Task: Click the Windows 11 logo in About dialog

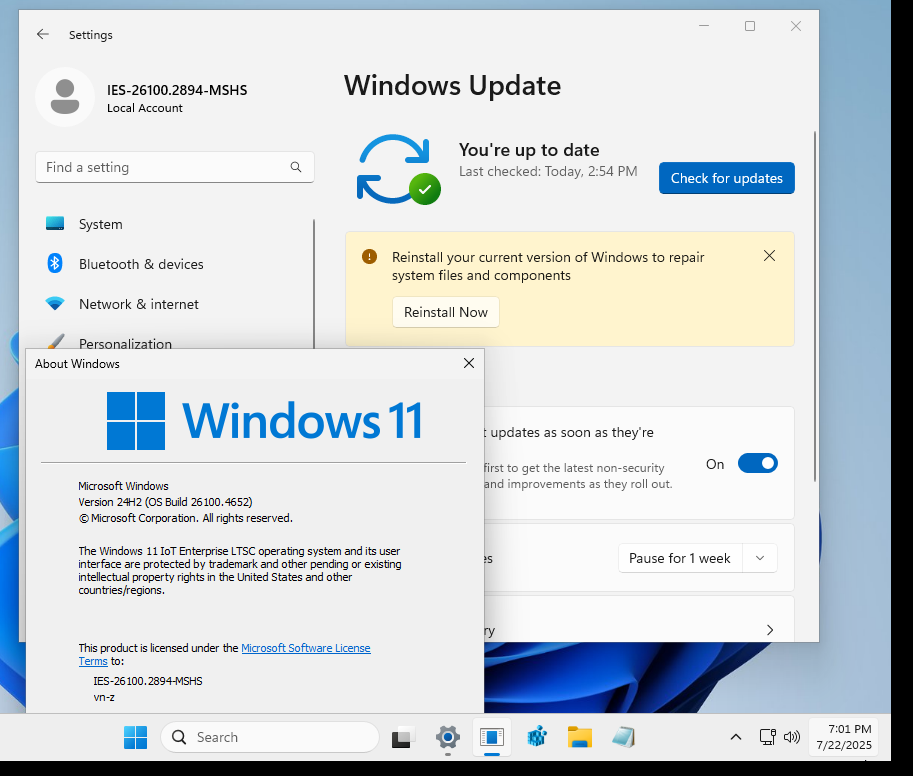Action: pos(264,420)
